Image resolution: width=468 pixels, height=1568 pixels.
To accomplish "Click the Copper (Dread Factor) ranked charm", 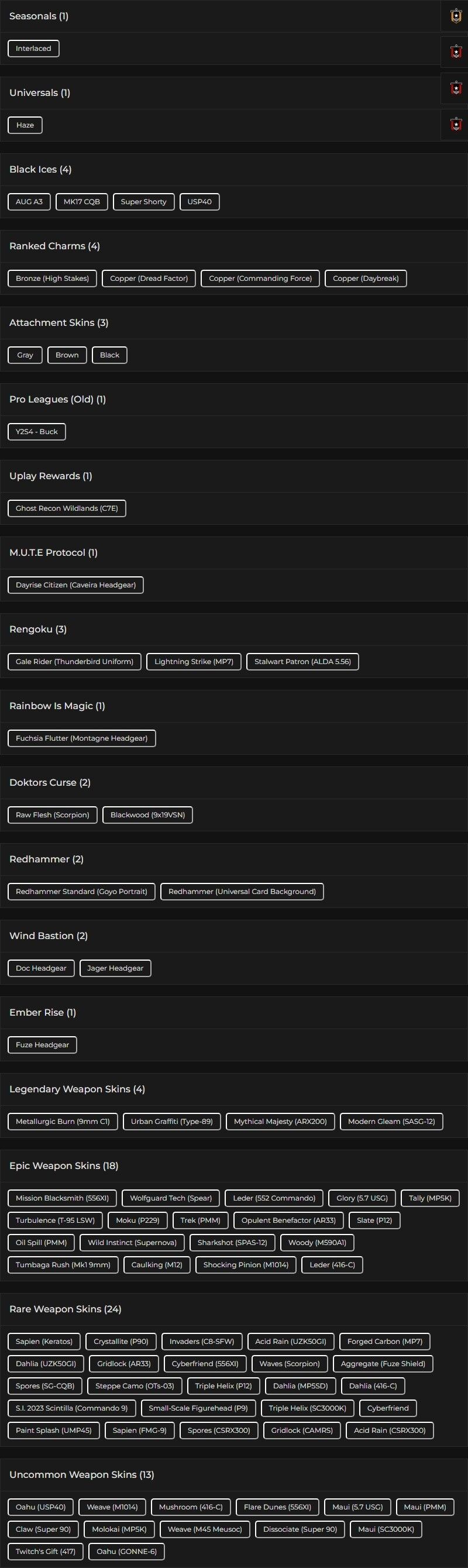I will point(149,278).
